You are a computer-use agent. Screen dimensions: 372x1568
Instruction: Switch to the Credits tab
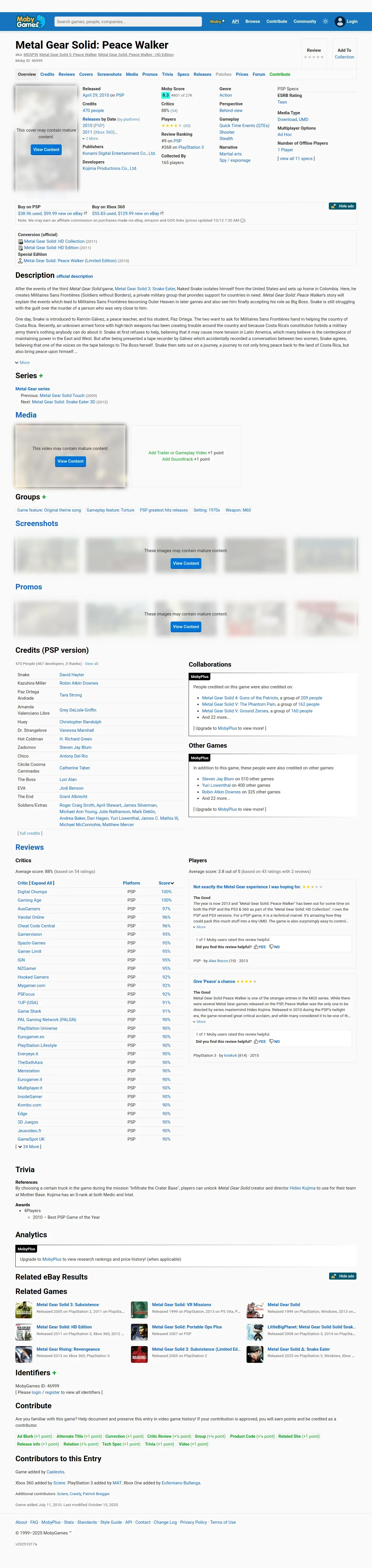(47, 74)
